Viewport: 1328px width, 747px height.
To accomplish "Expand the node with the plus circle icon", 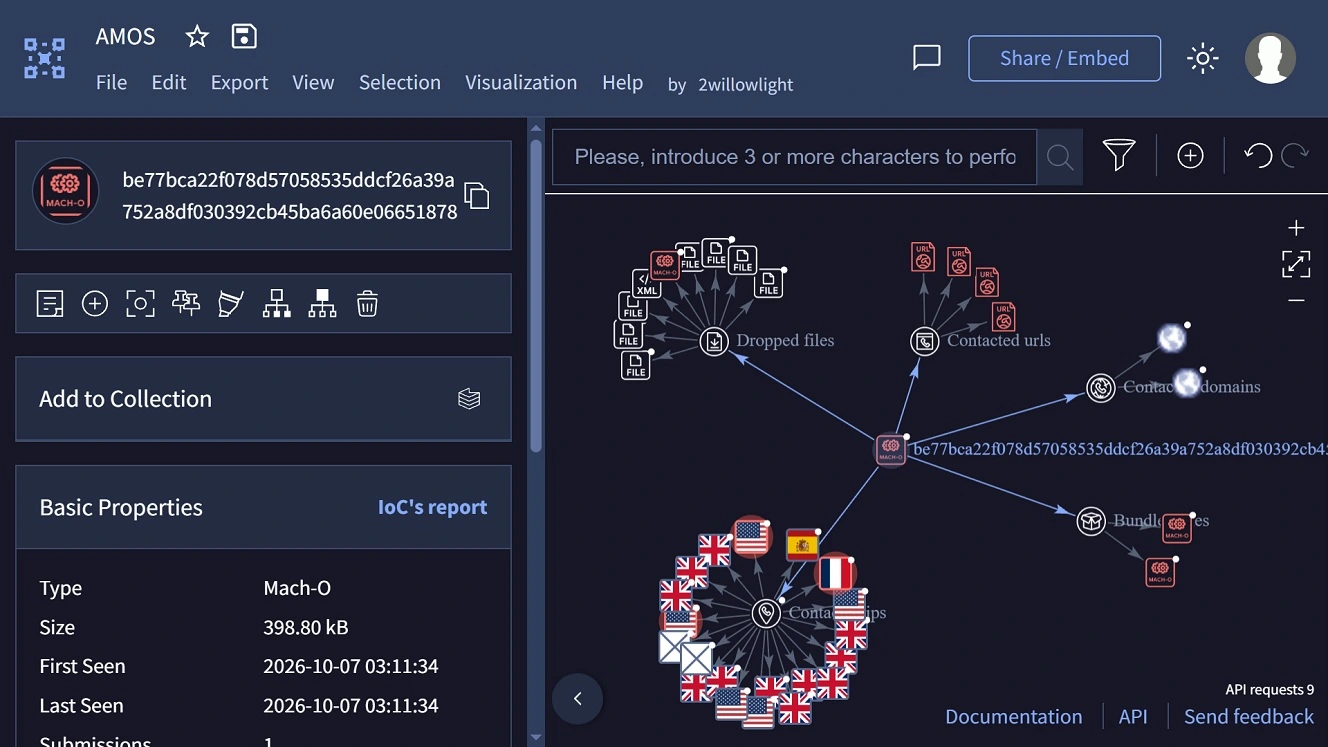I will pyautogui.click(x=95, y=304).
